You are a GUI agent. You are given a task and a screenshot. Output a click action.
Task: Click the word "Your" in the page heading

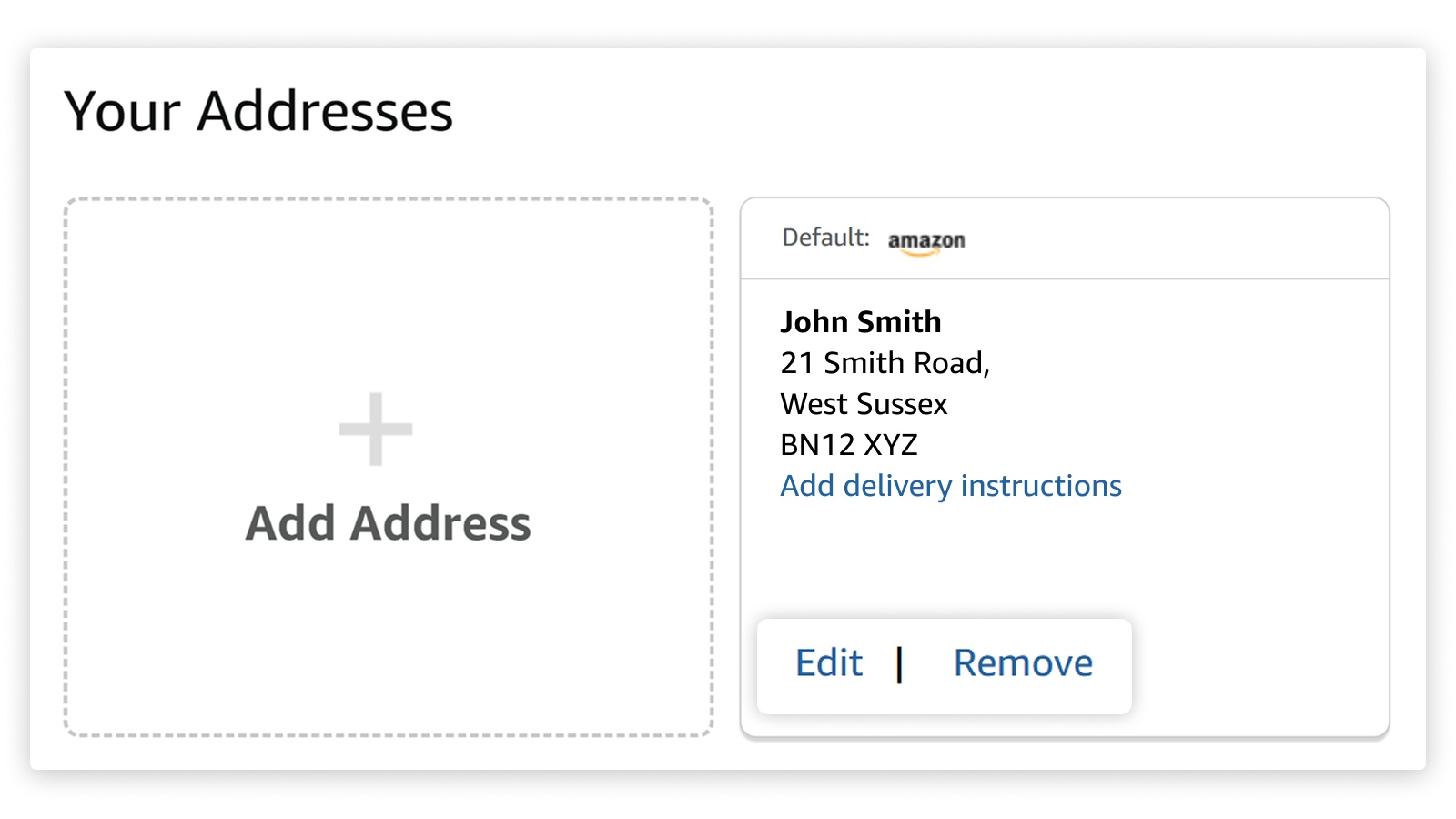click(123, 112)
